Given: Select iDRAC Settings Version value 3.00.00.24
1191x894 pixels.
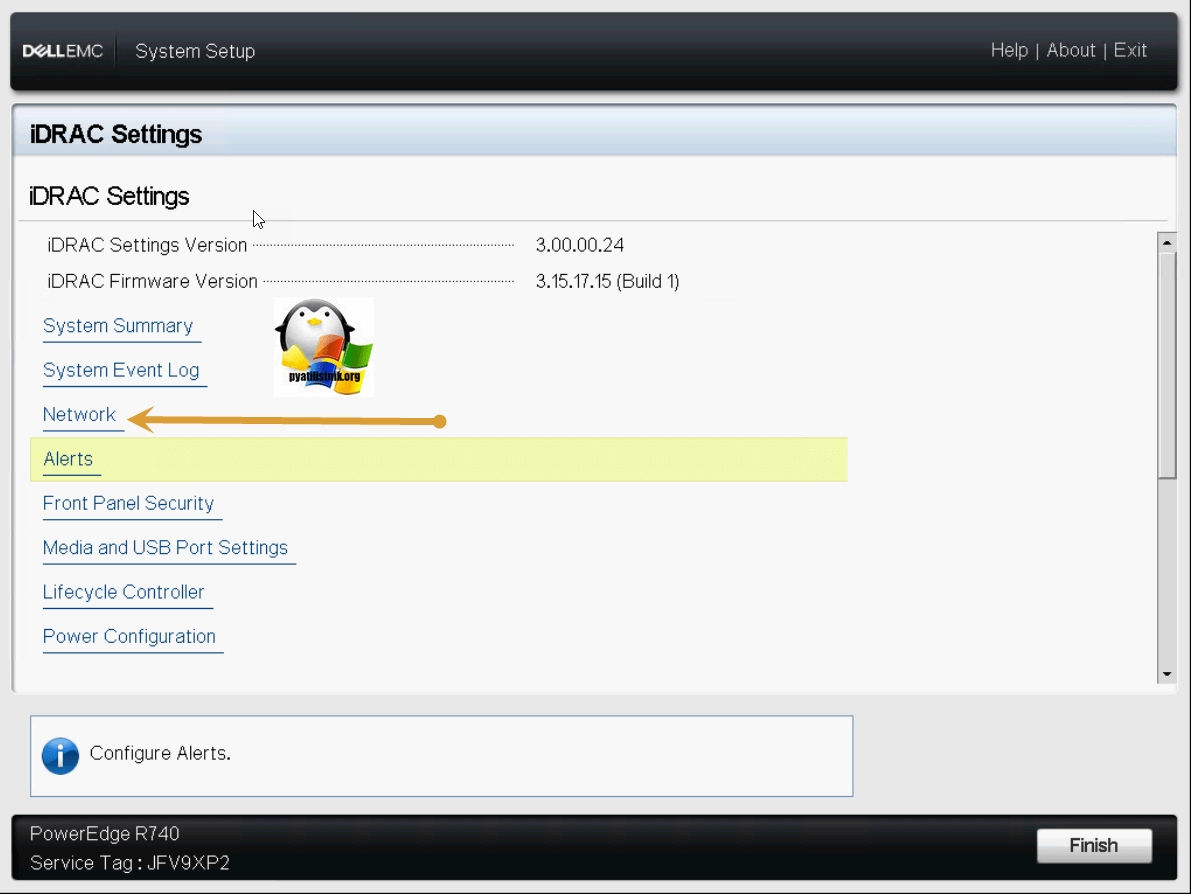Looking at the screenshot, I should pyautogui.click(x=580, y=245).
